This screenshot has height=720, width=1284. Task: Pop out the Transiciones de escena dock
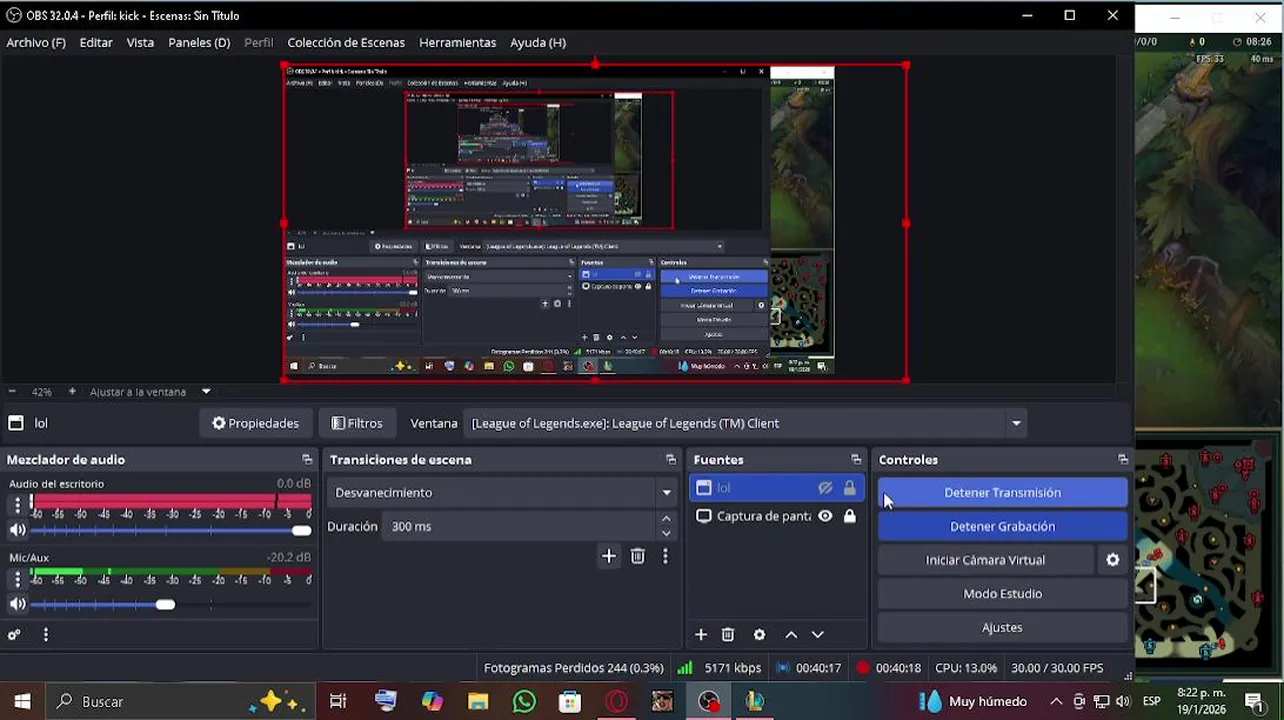coord(671,460)
